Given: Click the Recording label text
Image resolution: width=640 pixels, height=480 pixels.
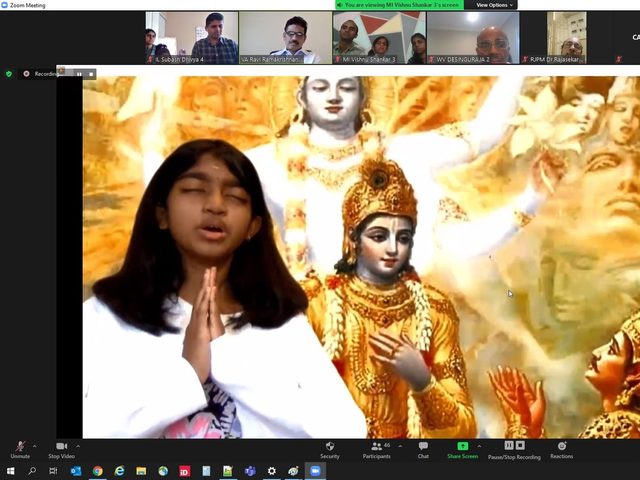Looking at the screenshot, I should tap(46, 74).
